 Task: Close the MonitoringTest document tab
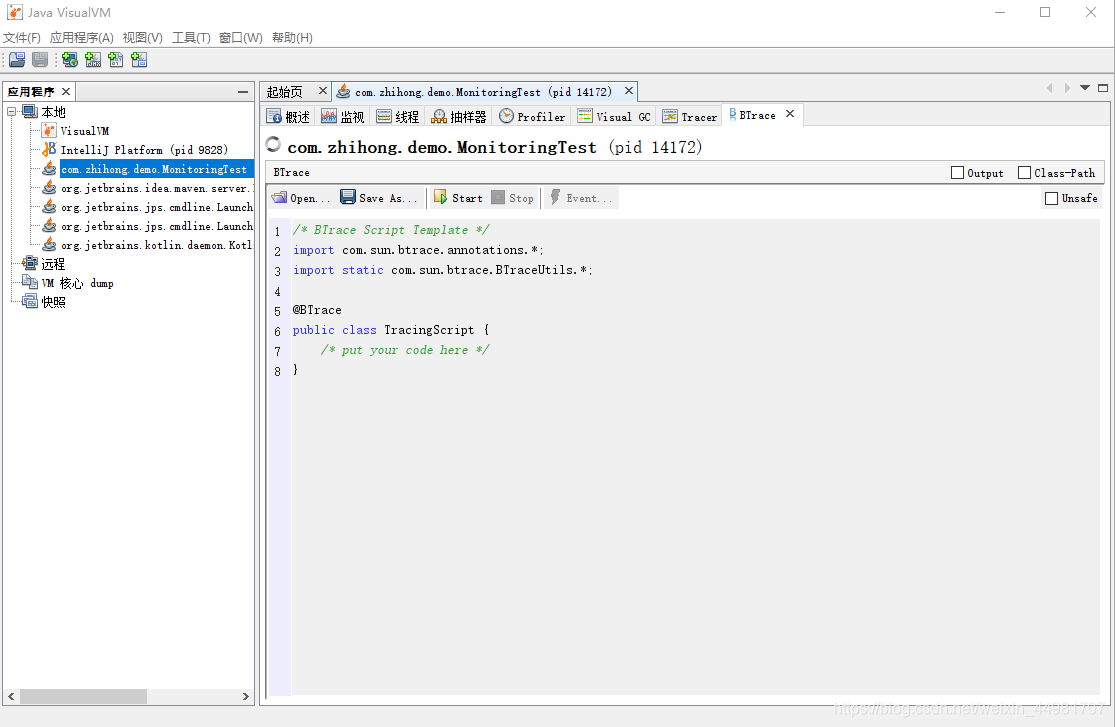(x=629, y=90)
